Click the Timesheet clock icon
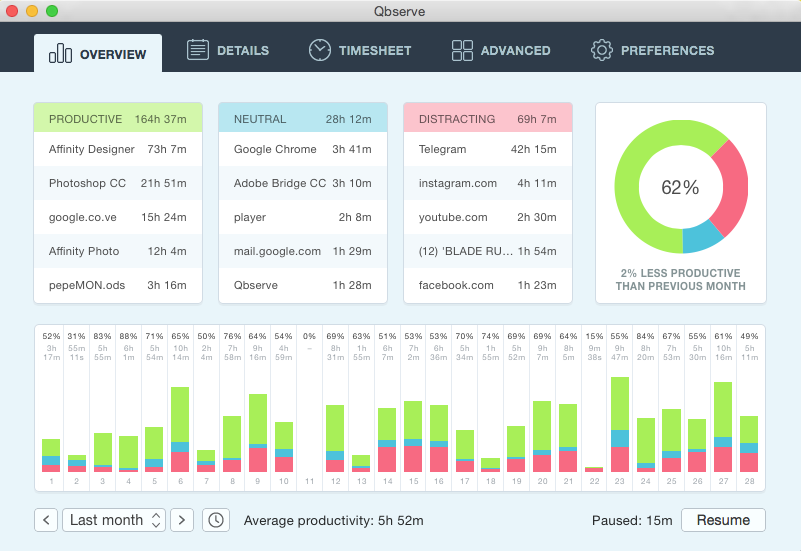Viewport: 801px width, 551px height. click(319, 50)
